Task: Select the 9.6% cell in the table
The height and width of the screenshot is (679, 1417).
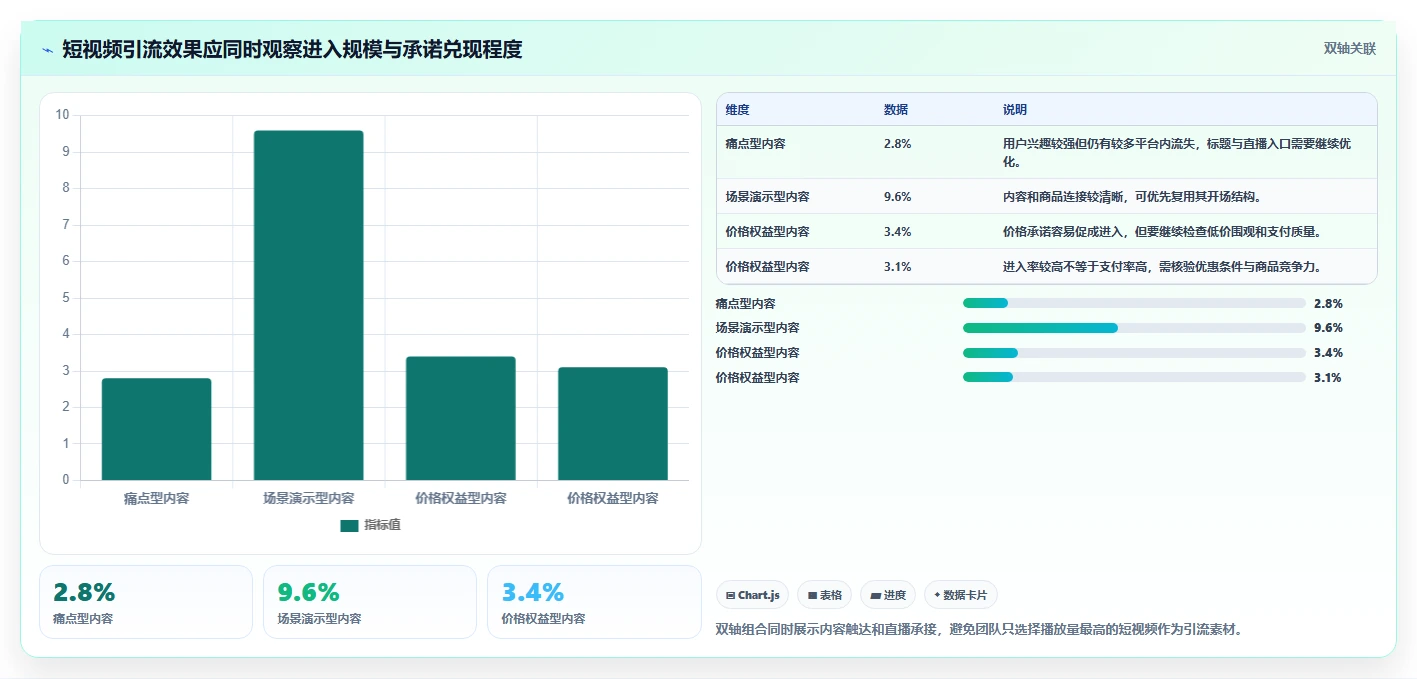Action: point(897,197)
